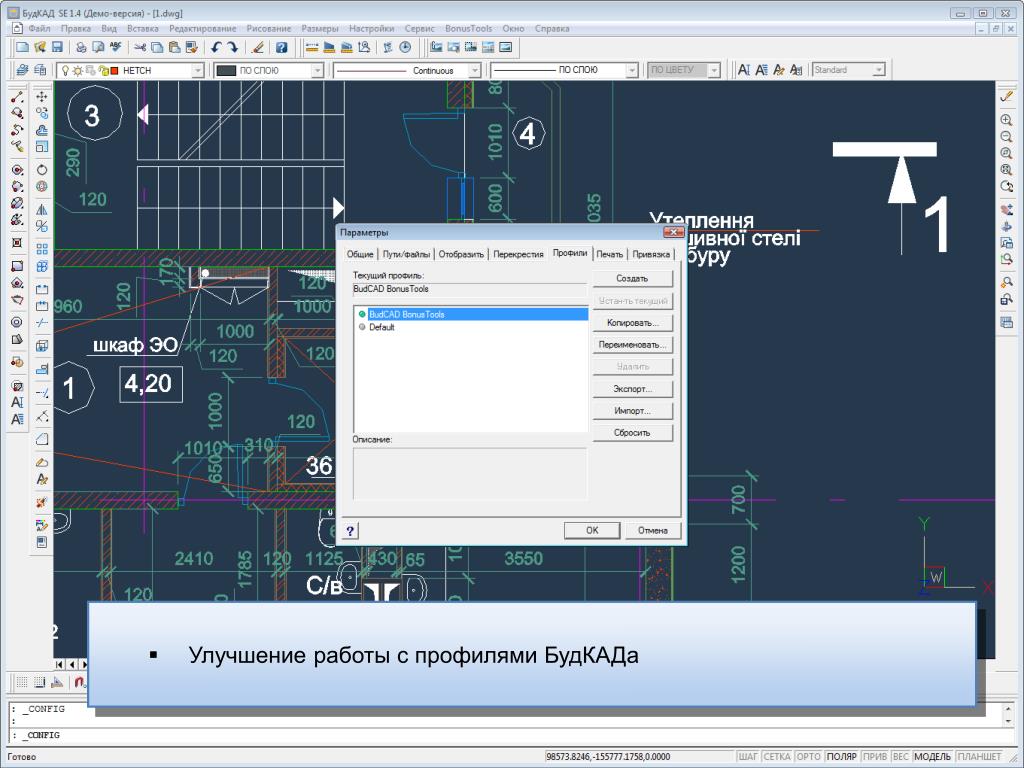The width and height of the screenshot is (1024, 768).
Task: Toggle СЕТКА grid in status bar
Action: tap(777, 756)
